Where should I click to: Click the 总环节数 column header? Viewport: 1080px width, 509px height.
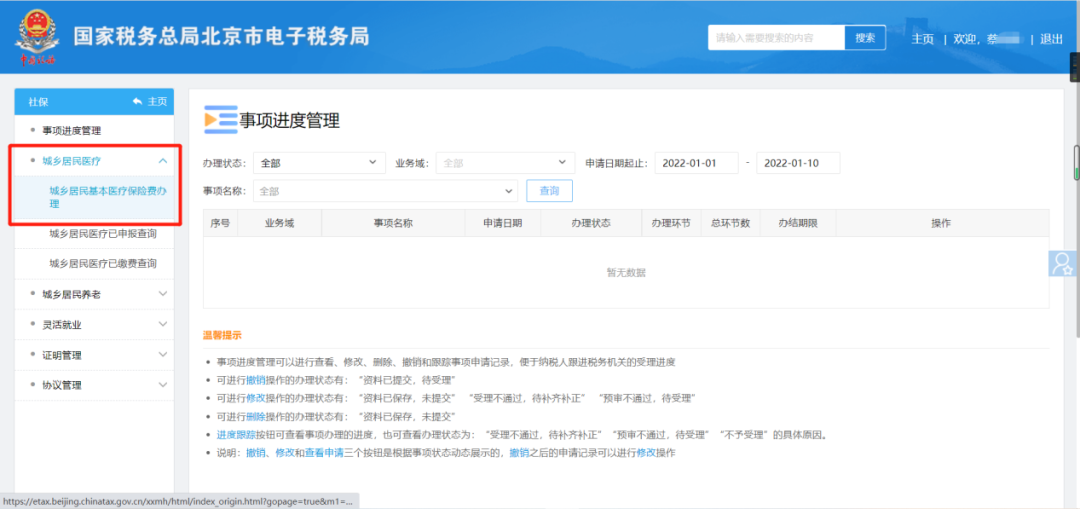(731, 223)
